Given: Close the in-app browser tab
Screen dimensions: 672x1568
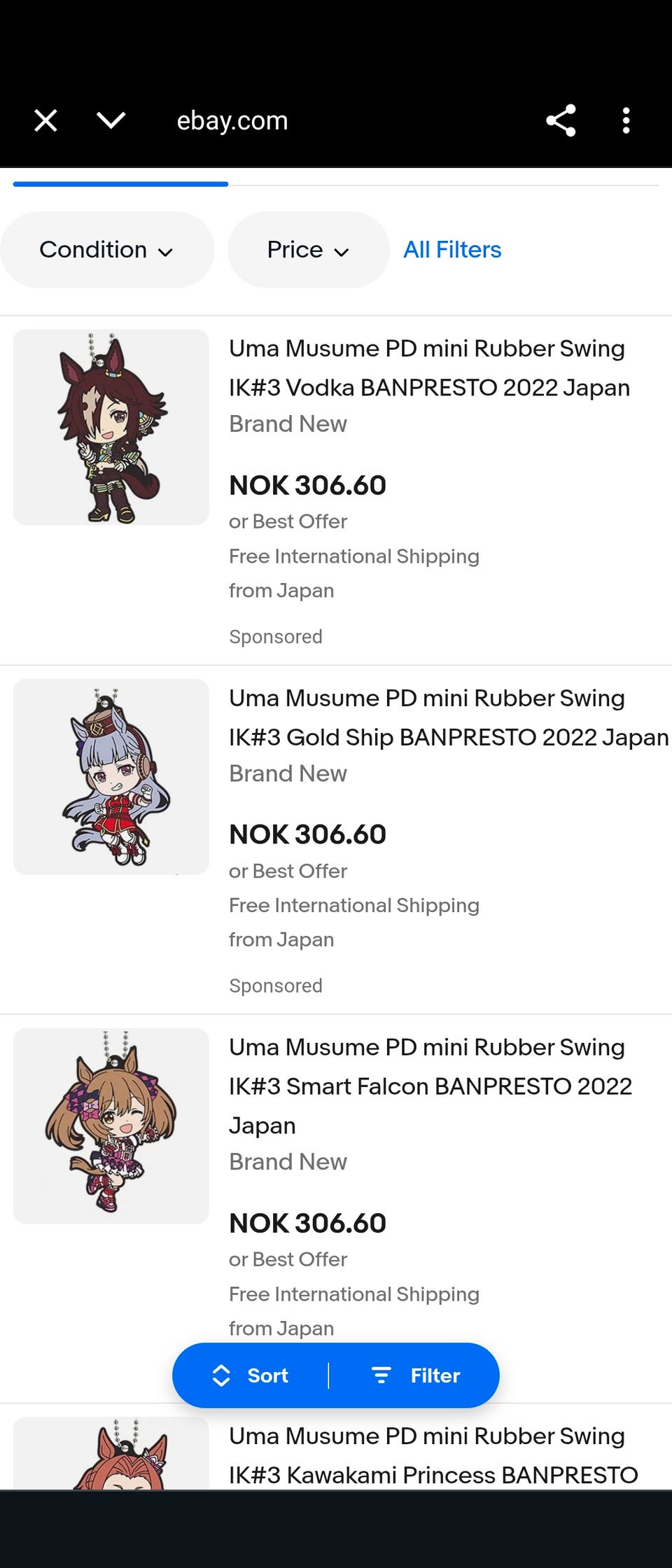Looking at the screenshot, I should pos(46,120).
